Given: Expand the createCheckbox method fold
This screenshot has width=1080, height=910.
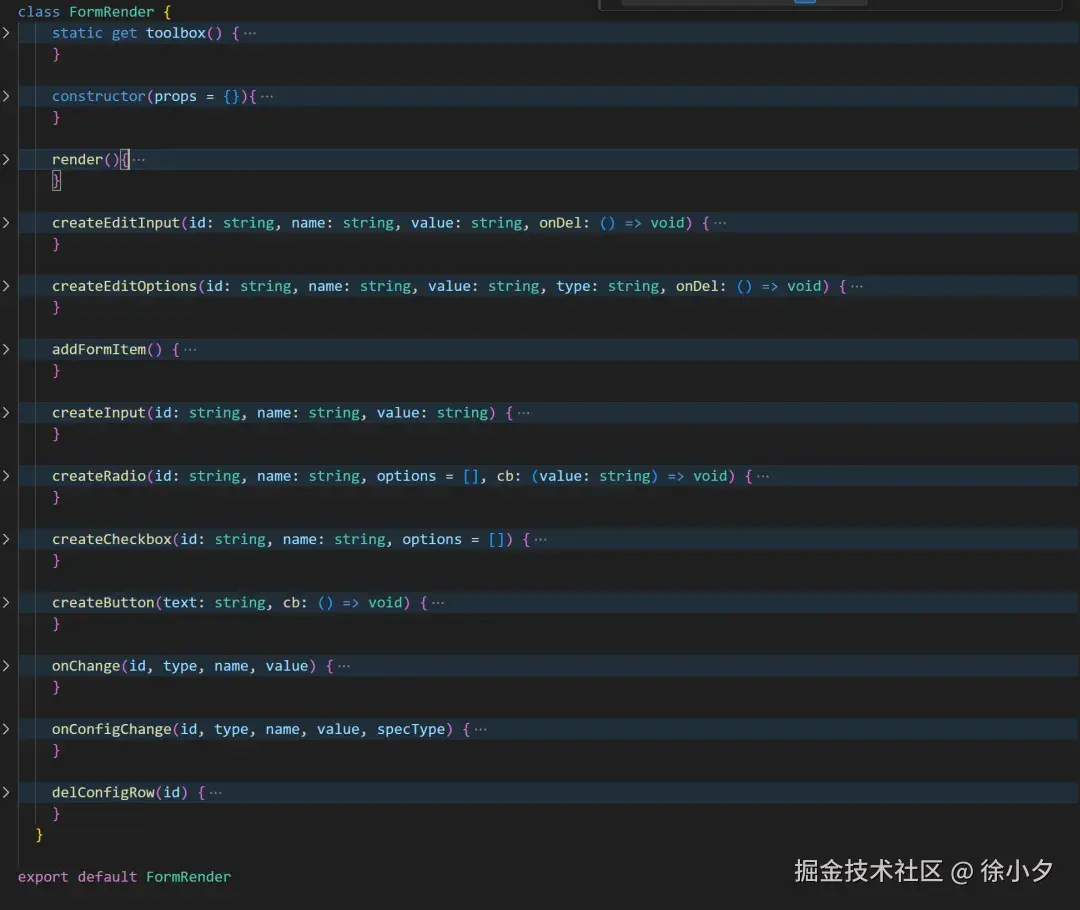Looking at the screenshot, I should click(x=6, y=539).
